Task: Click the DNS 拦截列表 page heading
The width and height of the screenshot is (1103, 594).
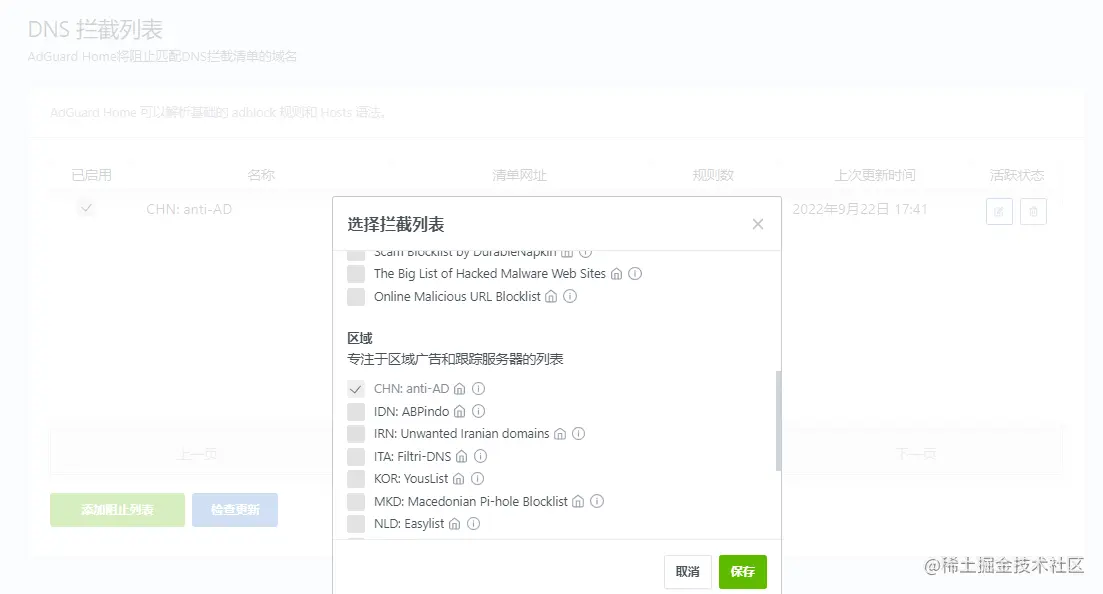Action: (x=96, y=30)
